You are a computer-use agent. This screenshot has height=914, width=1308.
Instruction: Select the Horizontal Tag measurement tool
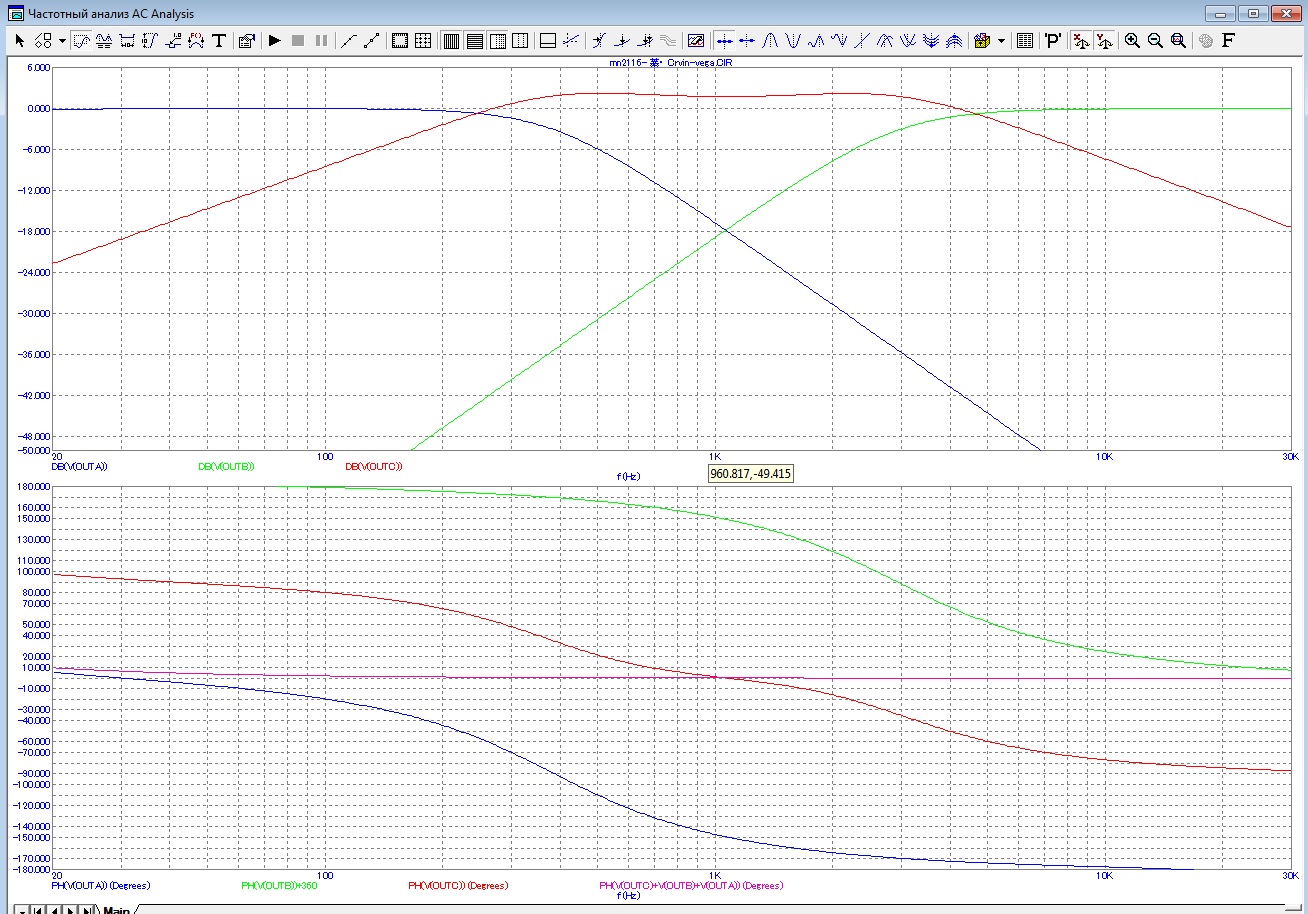(x=127, y=41)
